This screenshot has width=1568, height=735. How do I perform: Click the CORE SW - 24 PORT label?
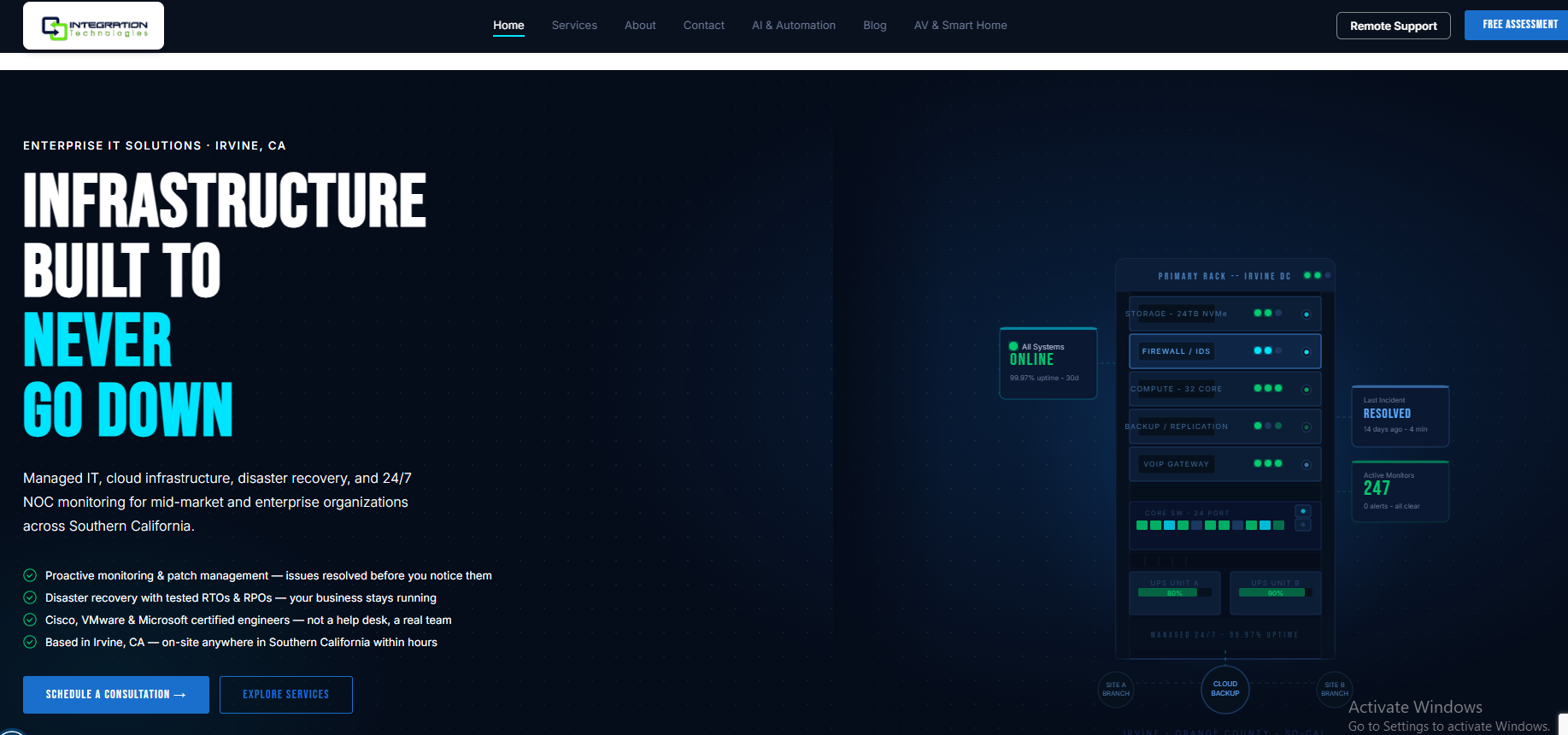[x=1187, y=513]
